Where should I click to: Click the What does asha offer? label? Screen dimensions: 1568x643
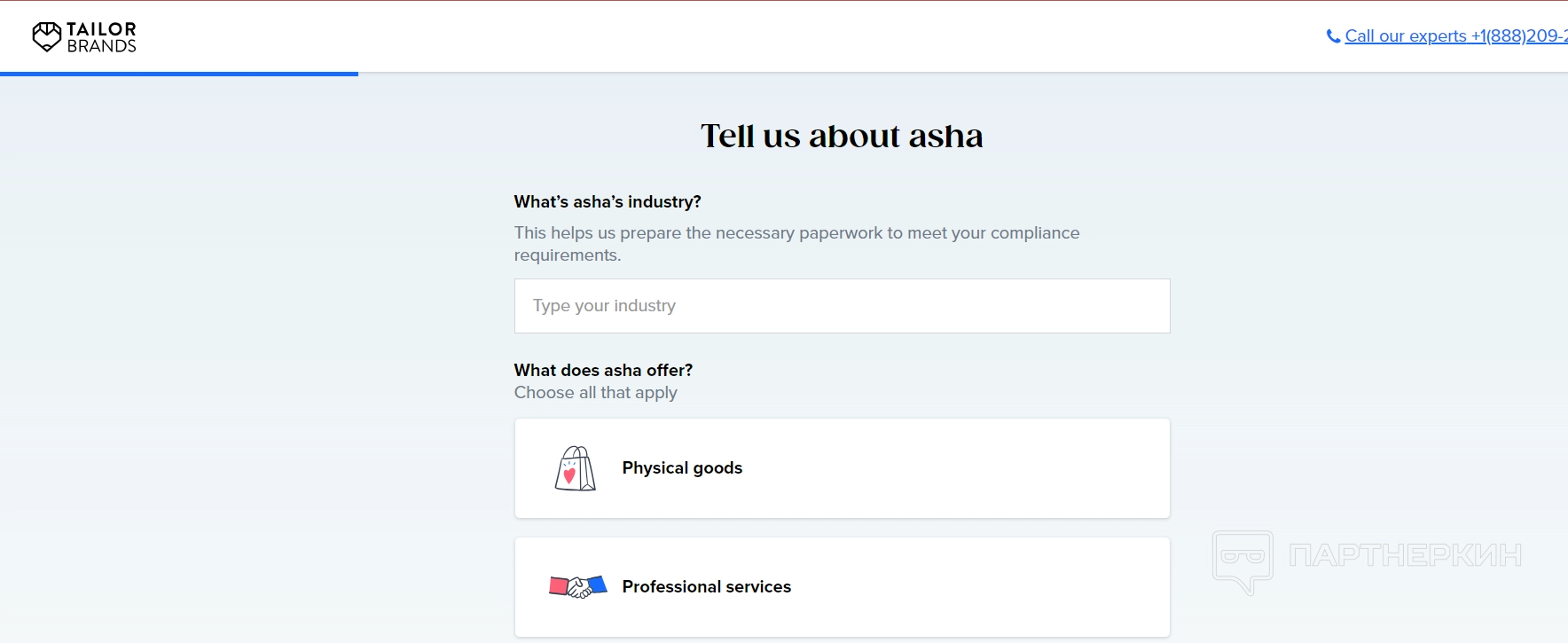(x=603, y=371)
